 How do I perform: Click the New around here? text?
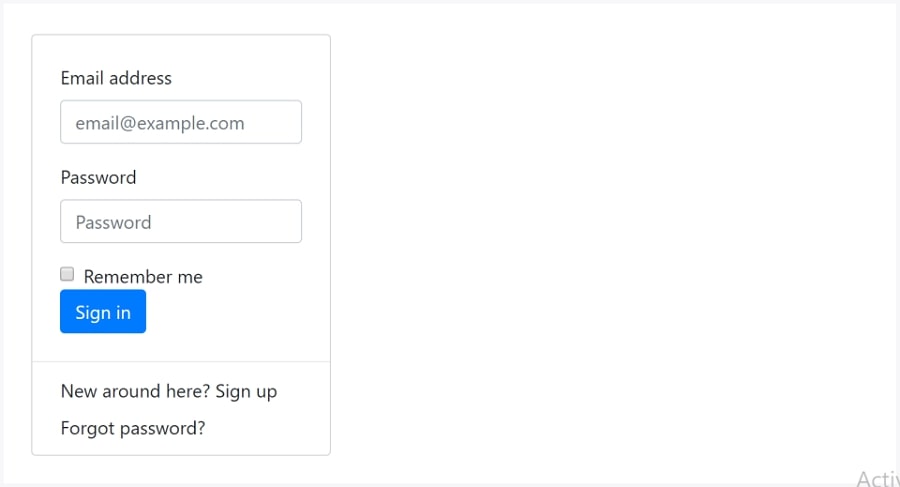(135, 391)
